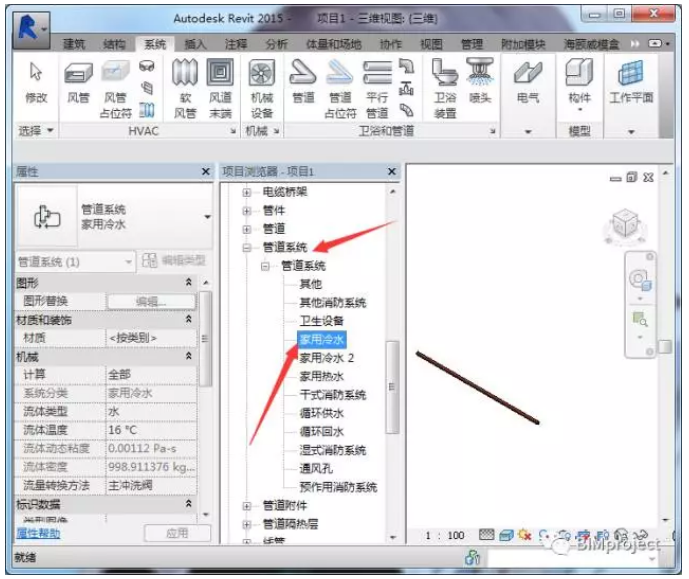The image size is (689, 579).
Task: Select the 管道 pipe tool
Action: tap(303, 82)
